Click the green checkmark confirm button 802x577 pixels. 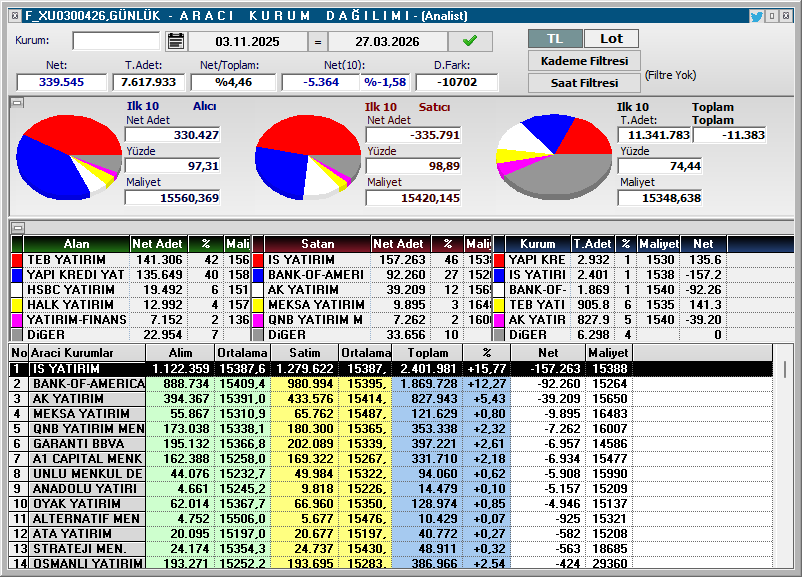(470, 41)
